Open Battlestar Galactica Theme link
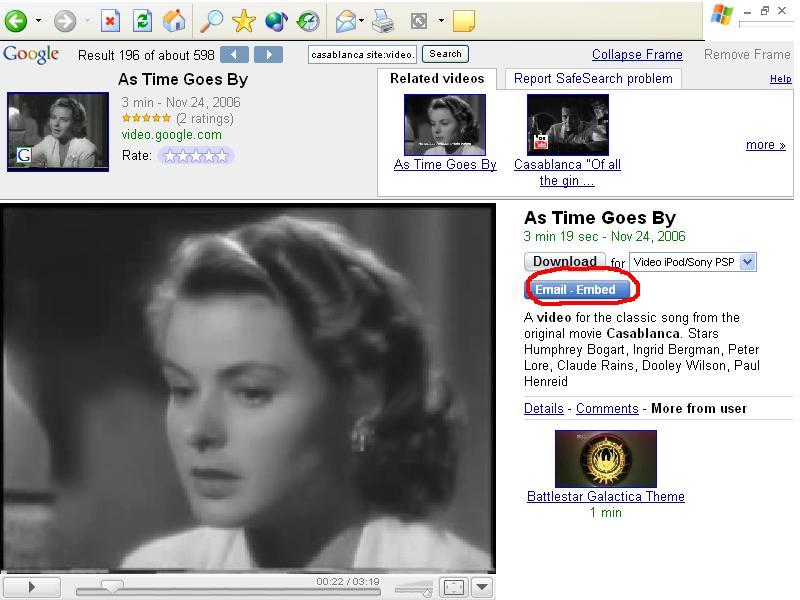This screenshot has width=800, height=600. pyautogui.click(x=606, y=496)
